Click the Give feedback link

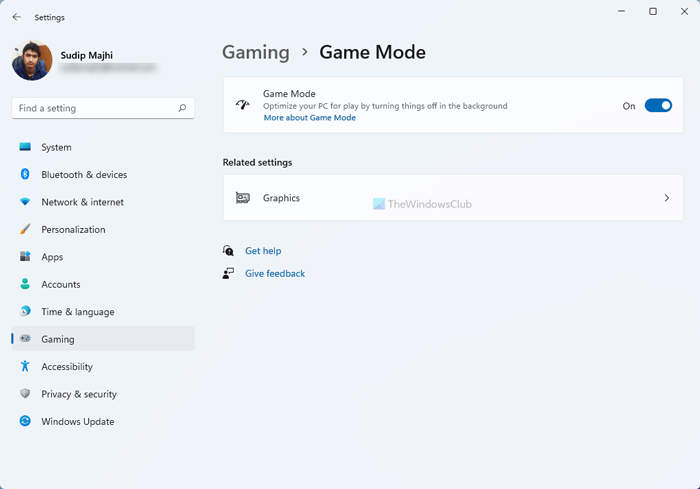(274, 273)
